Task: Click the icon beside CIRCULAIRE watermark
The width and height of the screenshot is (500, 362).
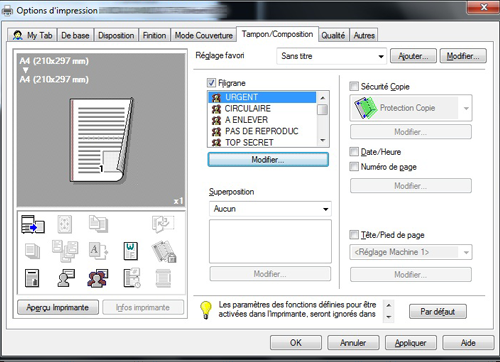Action: (x=216, y=109)
